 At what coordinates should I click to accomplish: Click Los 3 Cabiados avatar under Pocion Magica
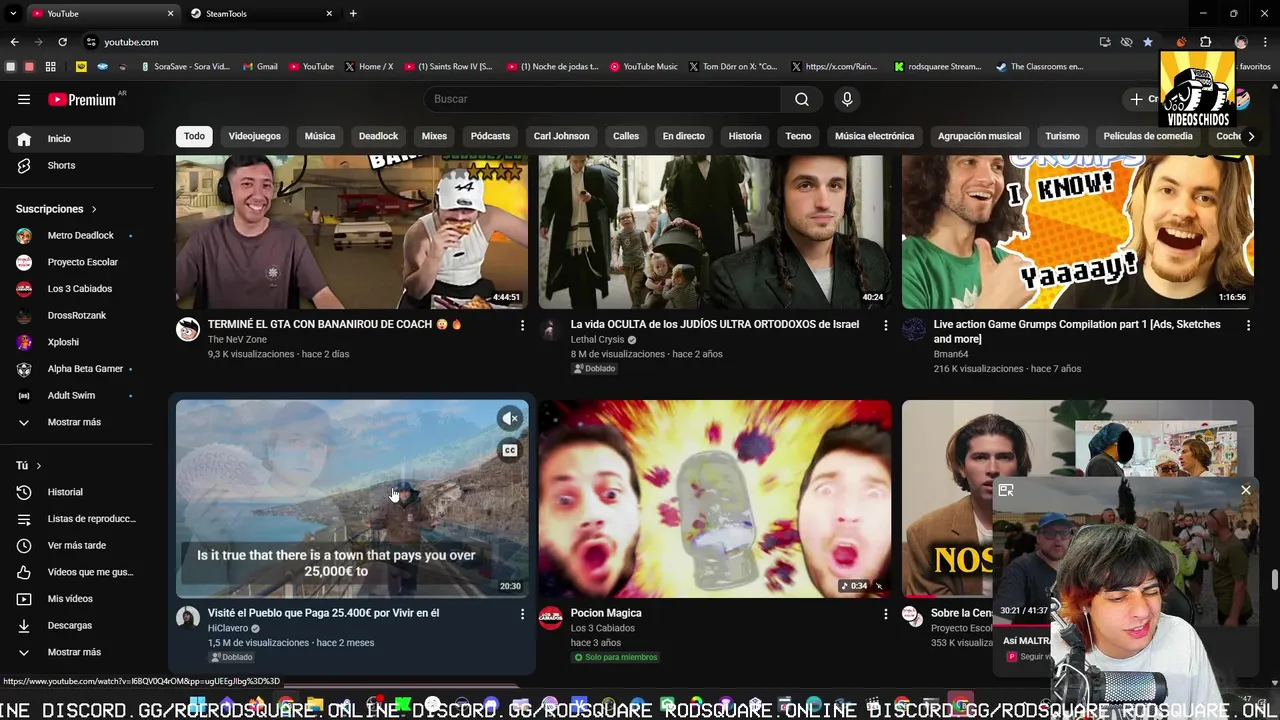[551, 618]
